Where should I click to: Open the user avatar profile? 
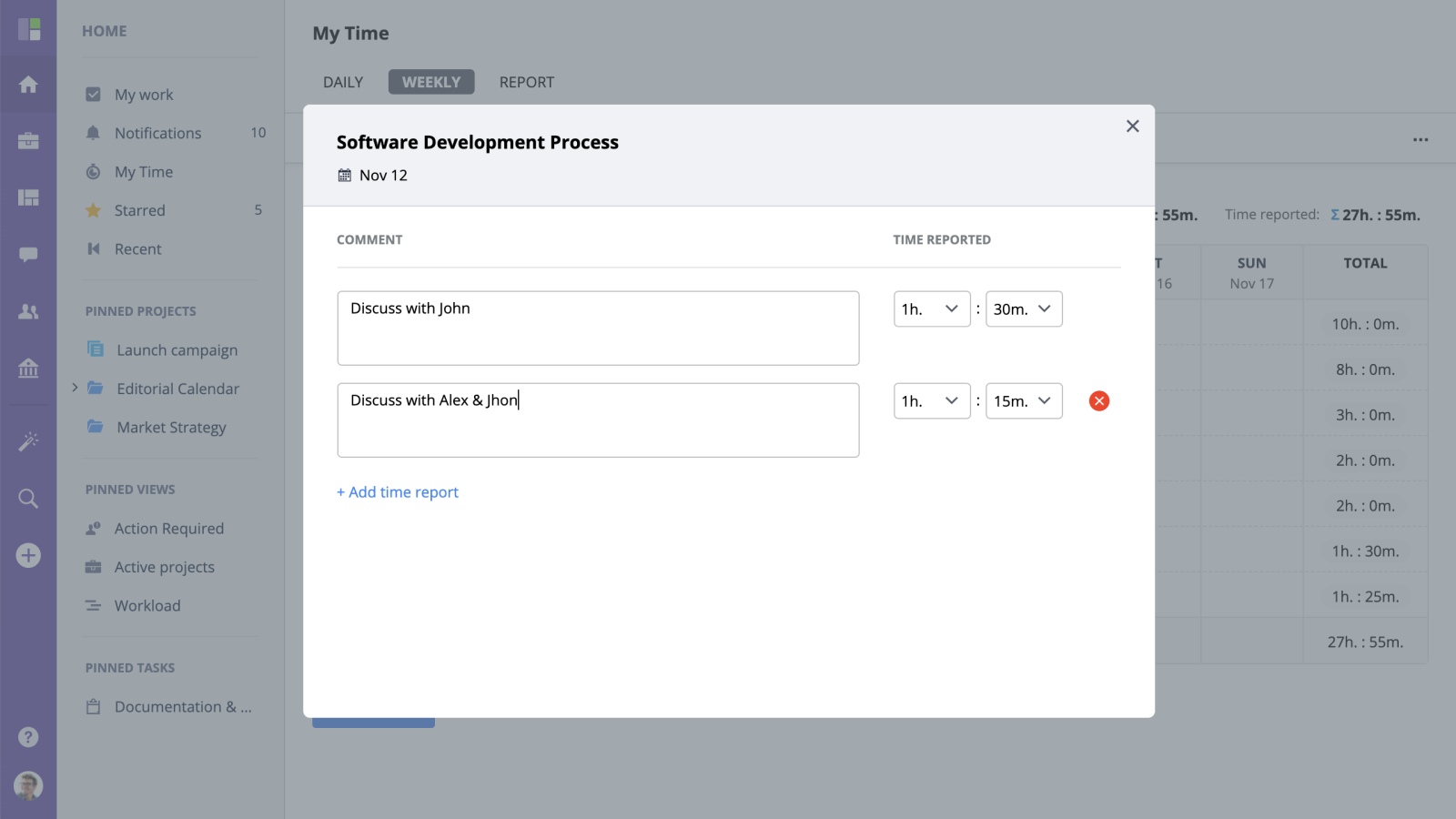pos(28,785)
